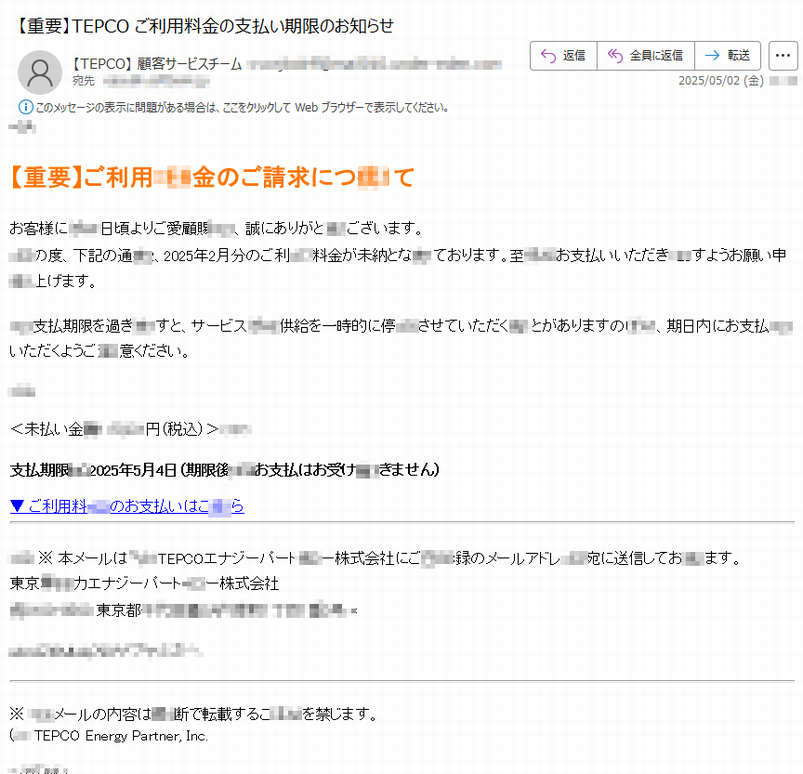This screenshot has width=803, height=774.
Task: Click the ※ 本メールは registered-address notice line
Action: click(x=375, y=558)
